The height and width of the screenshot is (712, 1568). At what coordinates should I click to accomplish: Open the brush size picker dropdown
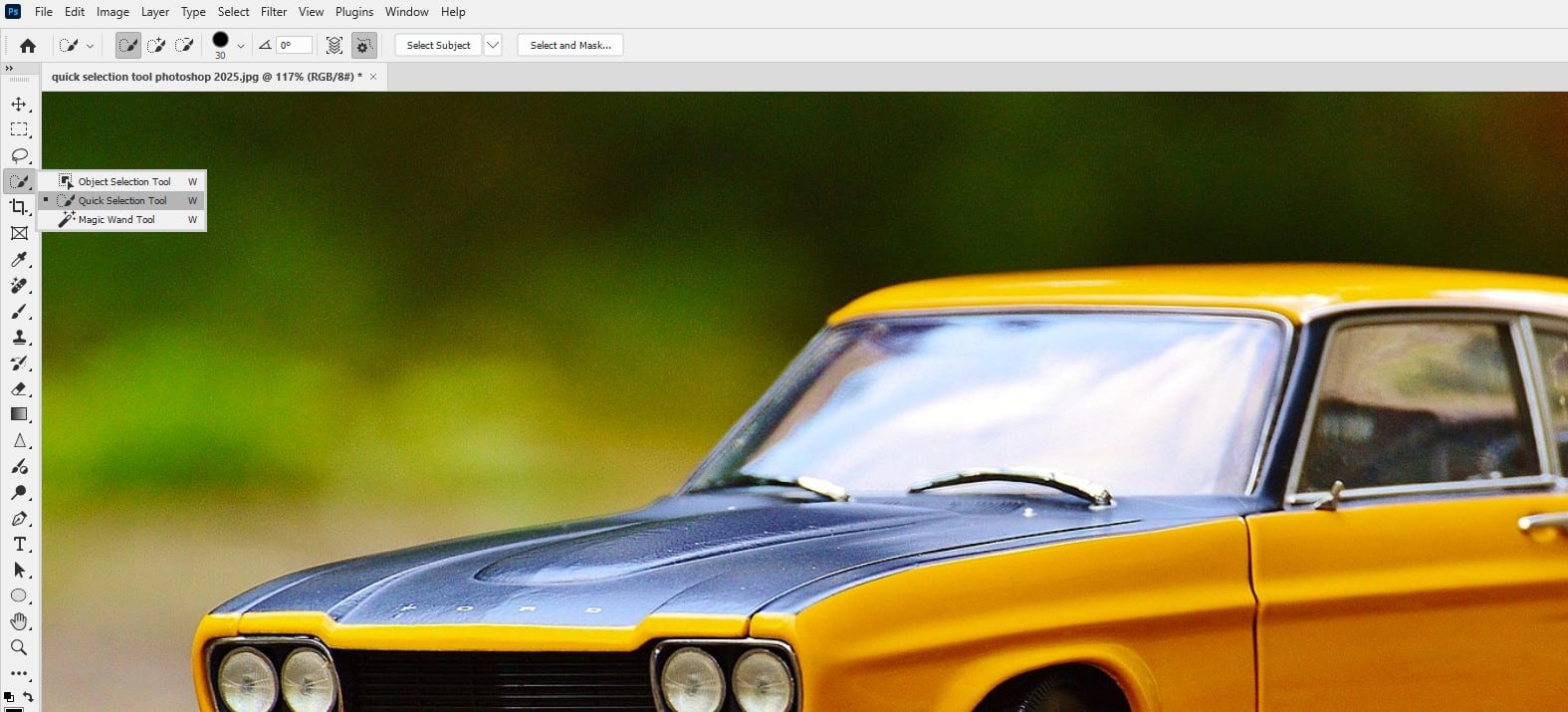[x=241, y=46]
